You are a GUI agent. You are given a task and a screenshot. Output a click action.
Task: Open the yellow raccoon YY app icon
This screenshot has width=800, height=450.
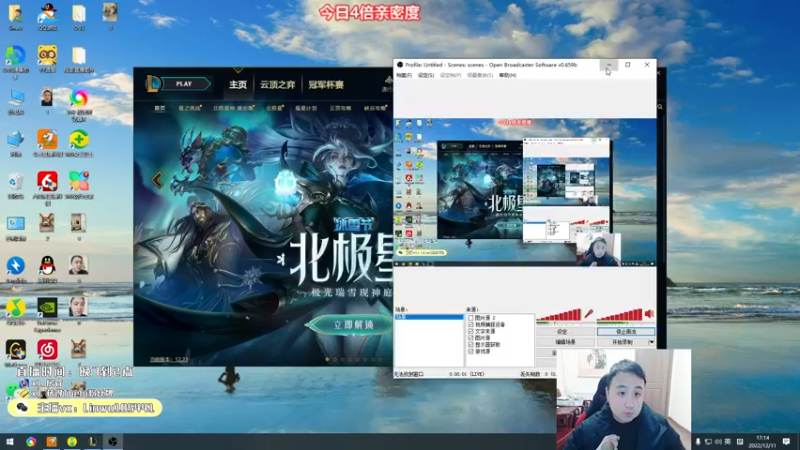(x=47, y=56)
